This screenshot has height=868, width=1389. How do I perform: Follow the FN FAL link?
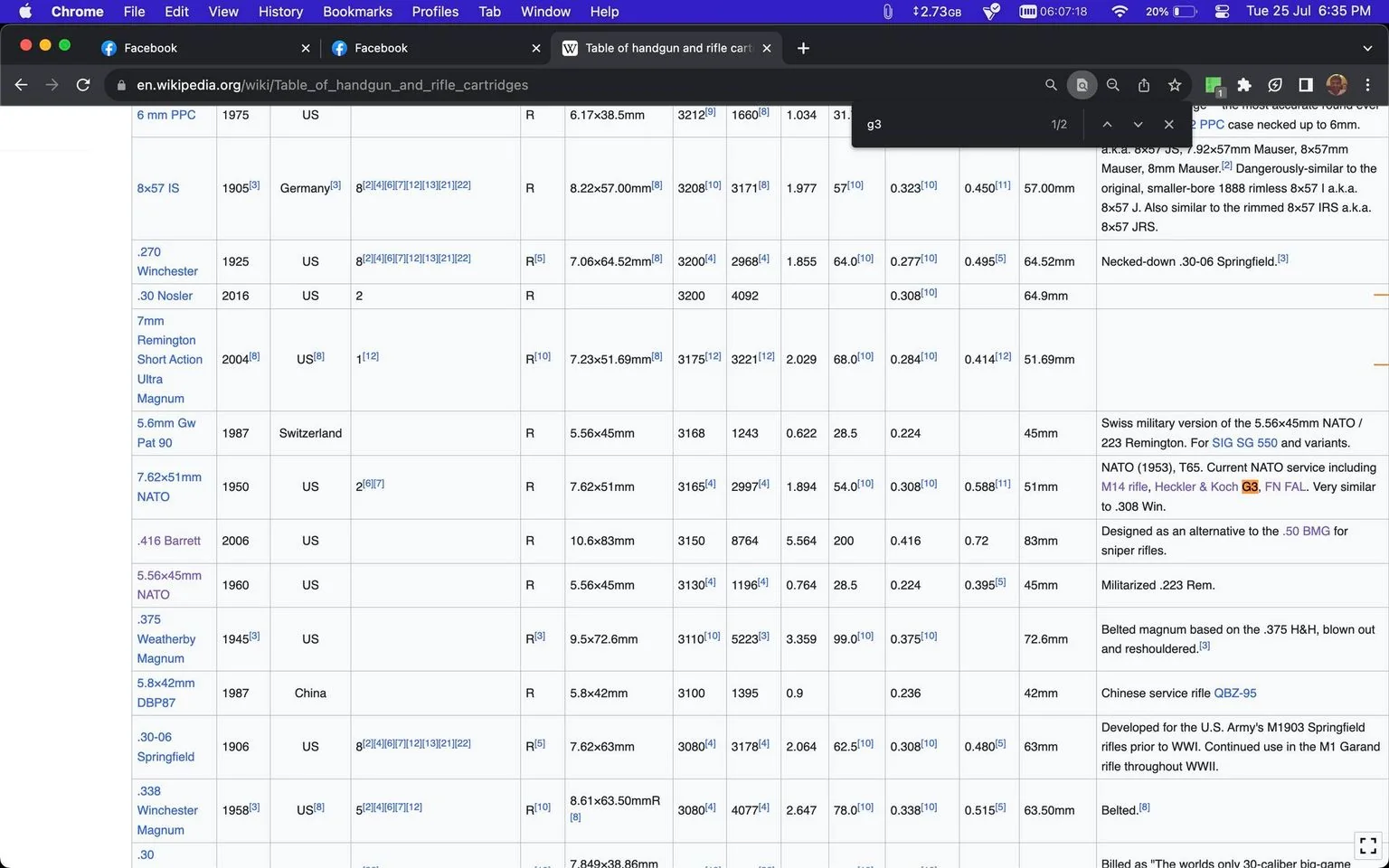pyautogui.click(x=1285, y=486)
